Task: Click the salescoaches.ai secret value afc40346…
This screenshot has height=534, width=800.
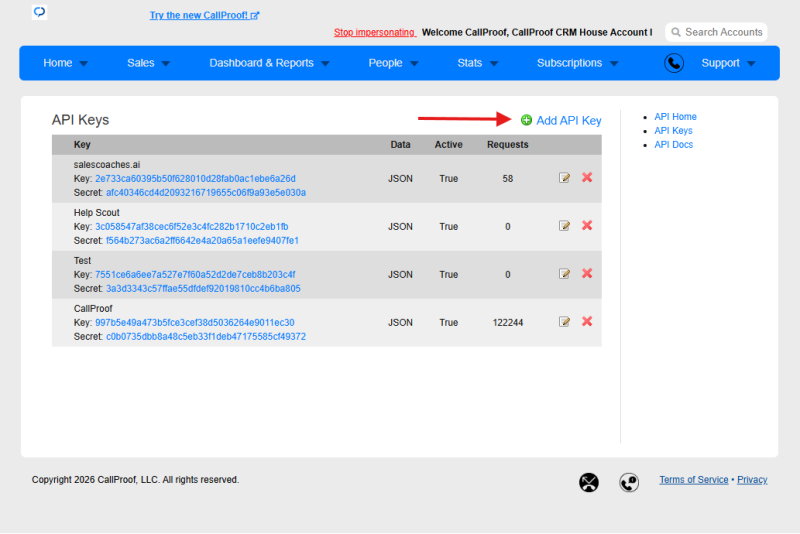Action: (206, 192)
